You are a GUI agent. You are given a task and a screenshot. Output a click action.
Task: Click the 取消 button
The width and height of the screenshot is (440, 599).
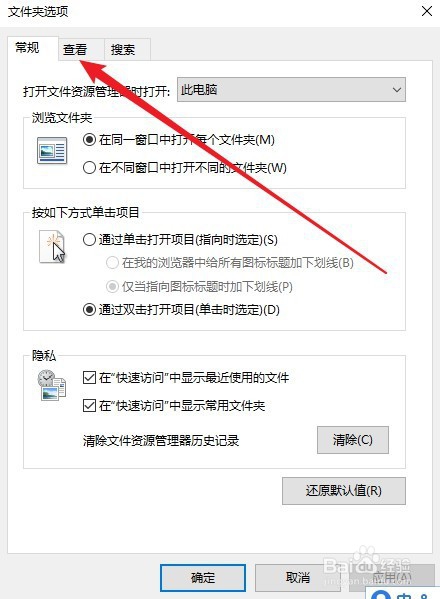coord(298,578)
